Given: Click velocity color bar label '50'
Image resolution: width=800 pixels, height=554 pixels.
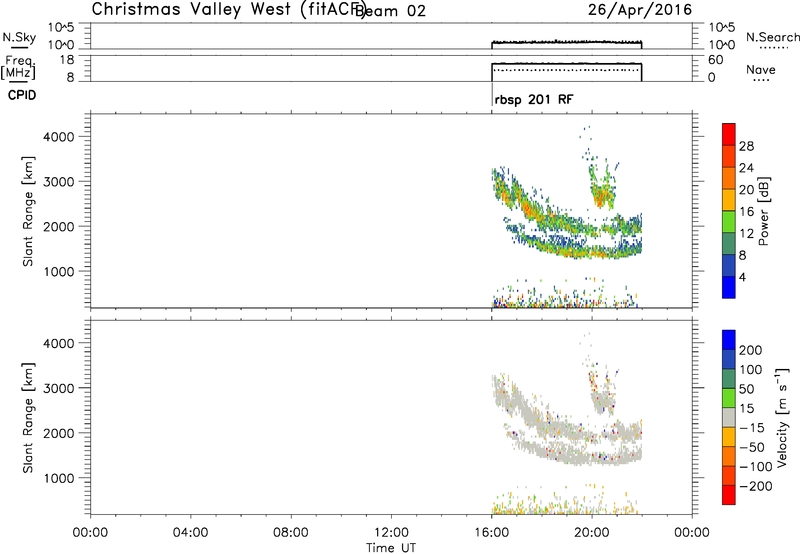Looking at the screenshot, I should 746,389.
